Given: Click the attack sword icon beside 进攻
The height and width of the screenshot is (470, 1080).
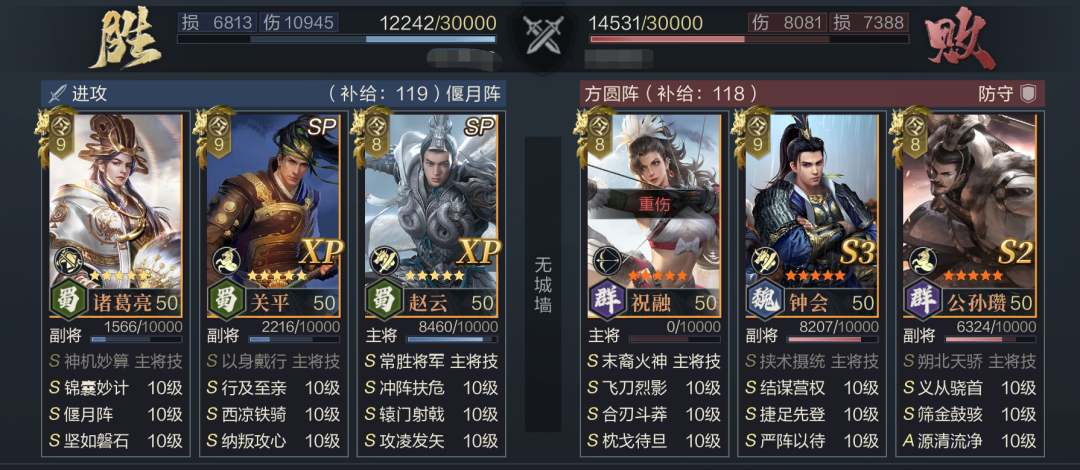Looking at the screenshot, I should [58, 94].
